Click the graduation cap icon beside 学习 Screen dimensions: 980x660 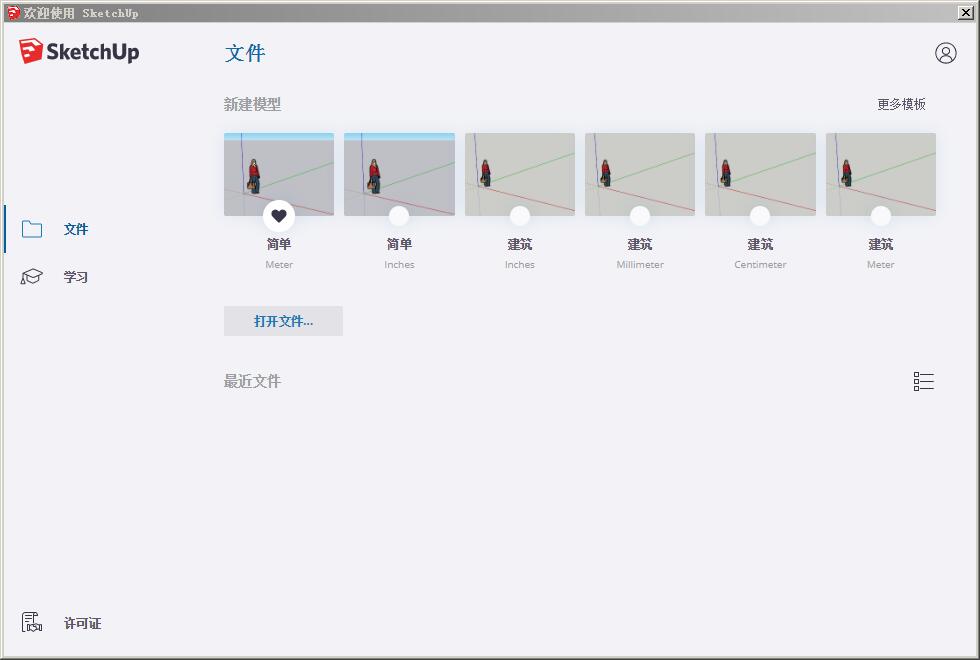point(31,276)
